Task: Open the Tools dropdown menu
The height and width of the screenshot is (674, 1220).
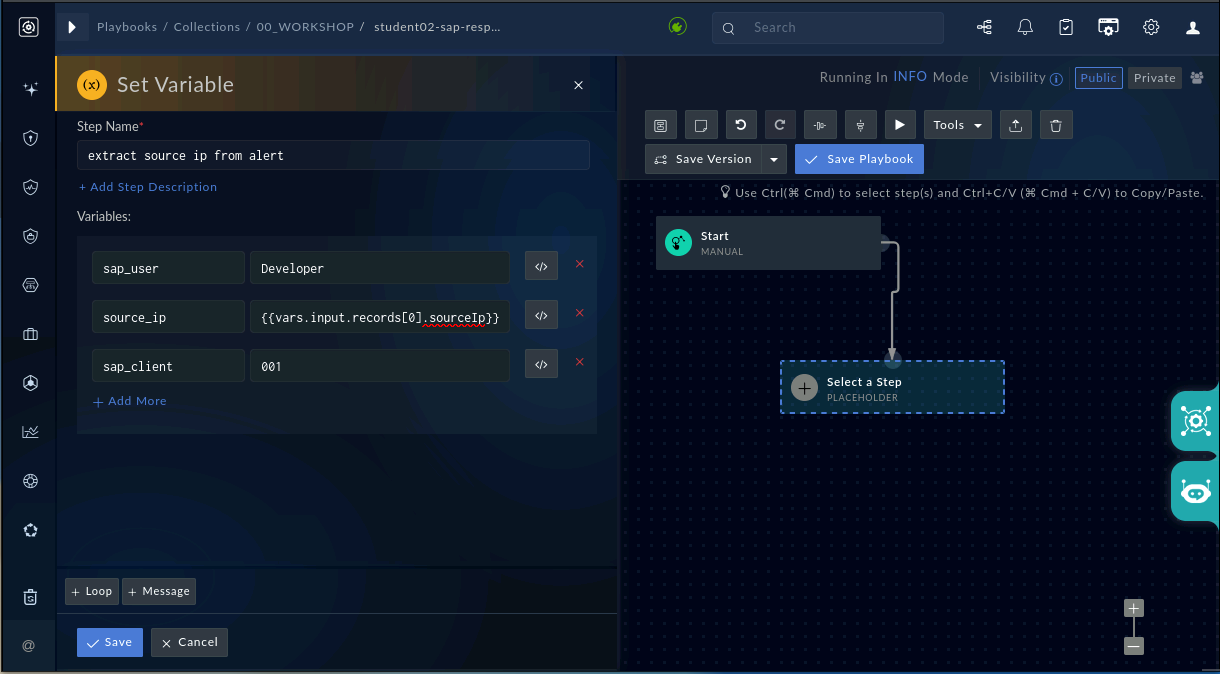Action: click(958, 125)
